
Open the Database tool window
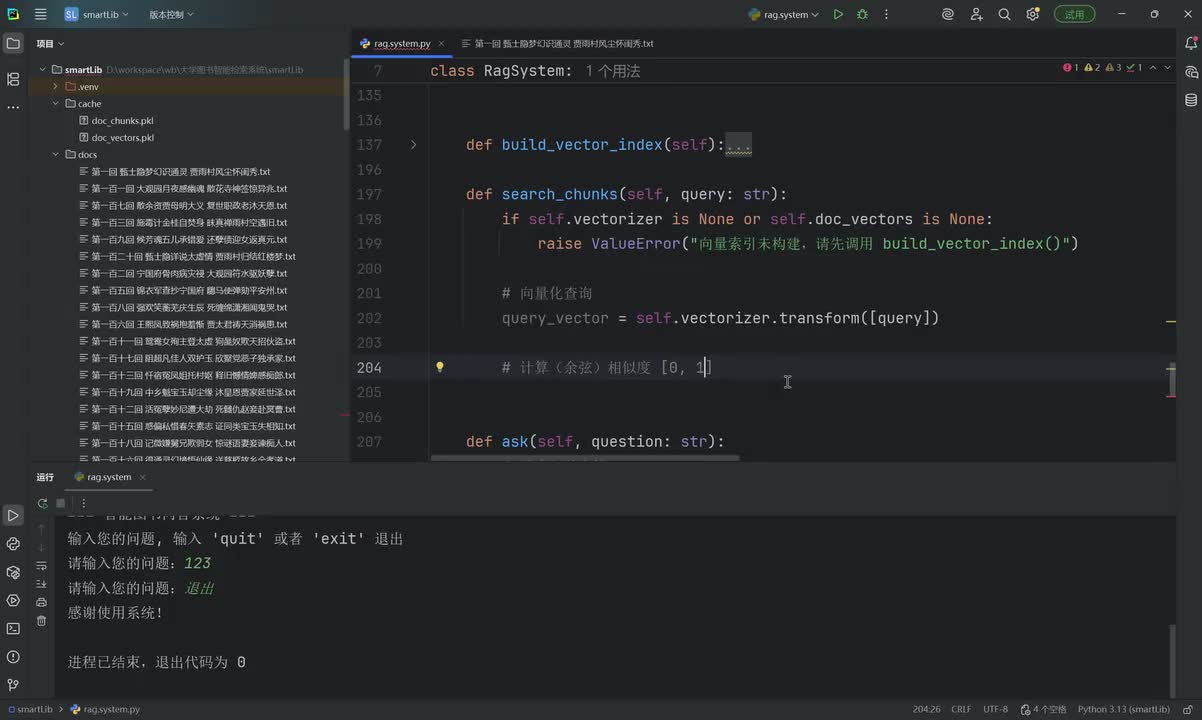coord(1191,100)
